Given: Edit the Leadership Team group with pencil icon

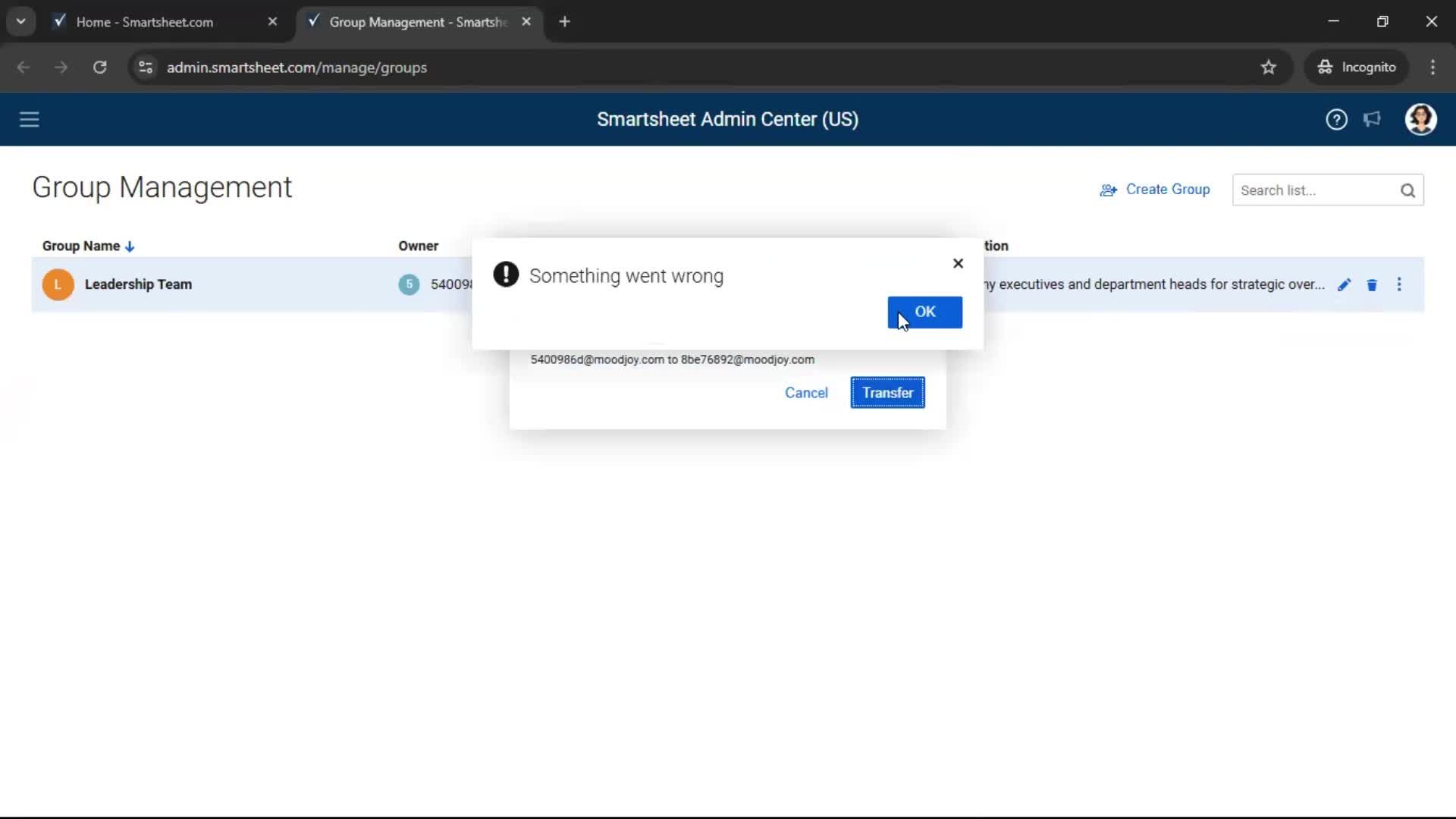Looking at the screenshot, I should (x=1345, y=284).
